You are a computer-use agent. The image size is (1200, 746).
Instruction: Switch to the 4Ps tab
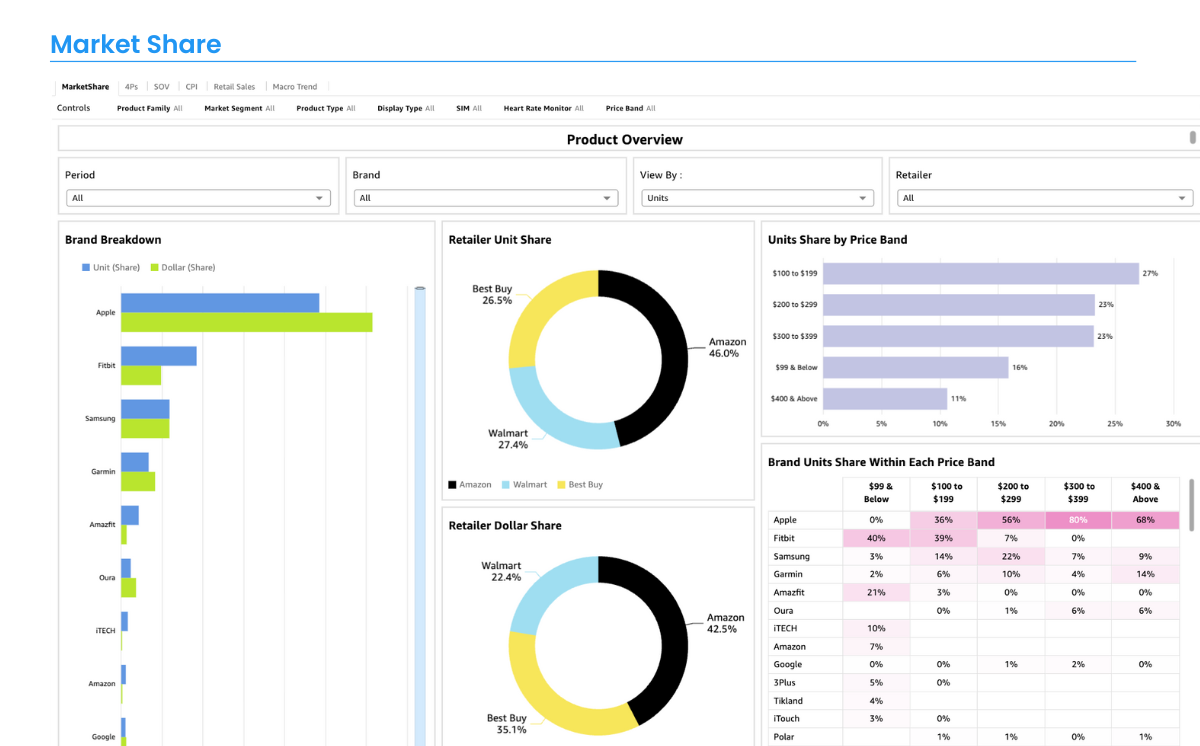coord(131,87)
